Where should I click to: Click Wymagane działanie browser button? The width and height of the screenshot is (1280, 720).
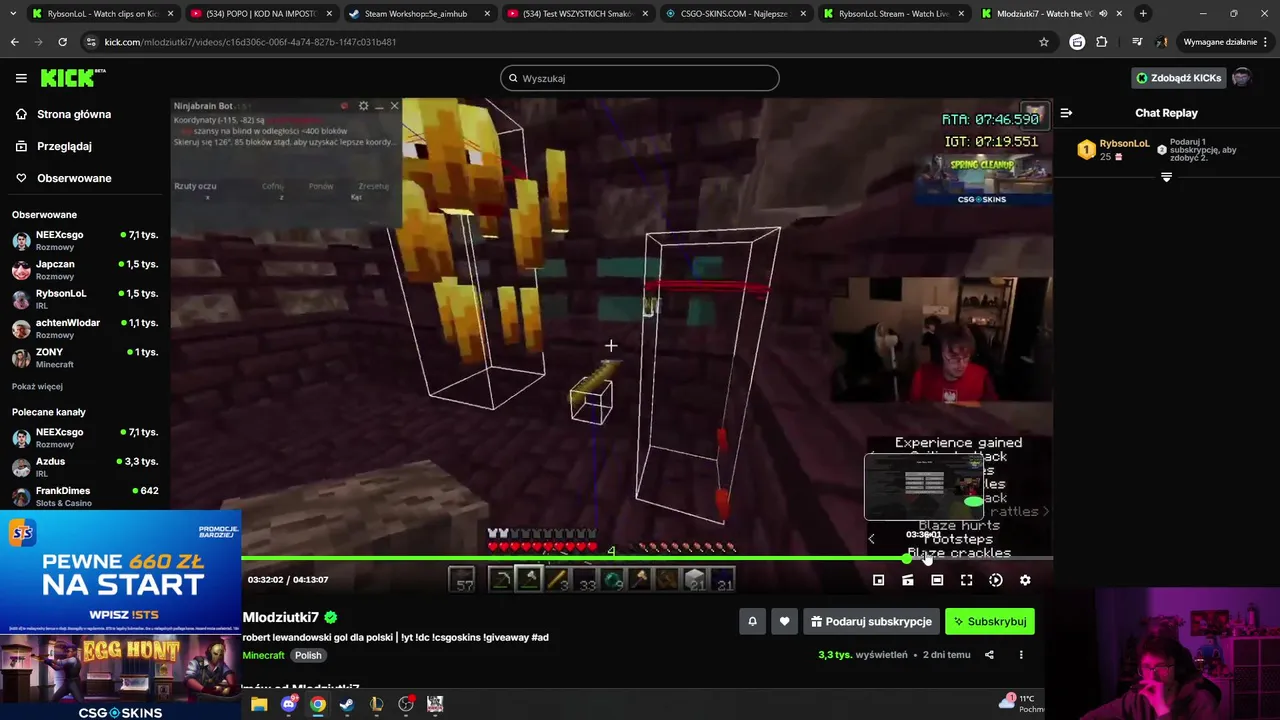coord(1226,42)
